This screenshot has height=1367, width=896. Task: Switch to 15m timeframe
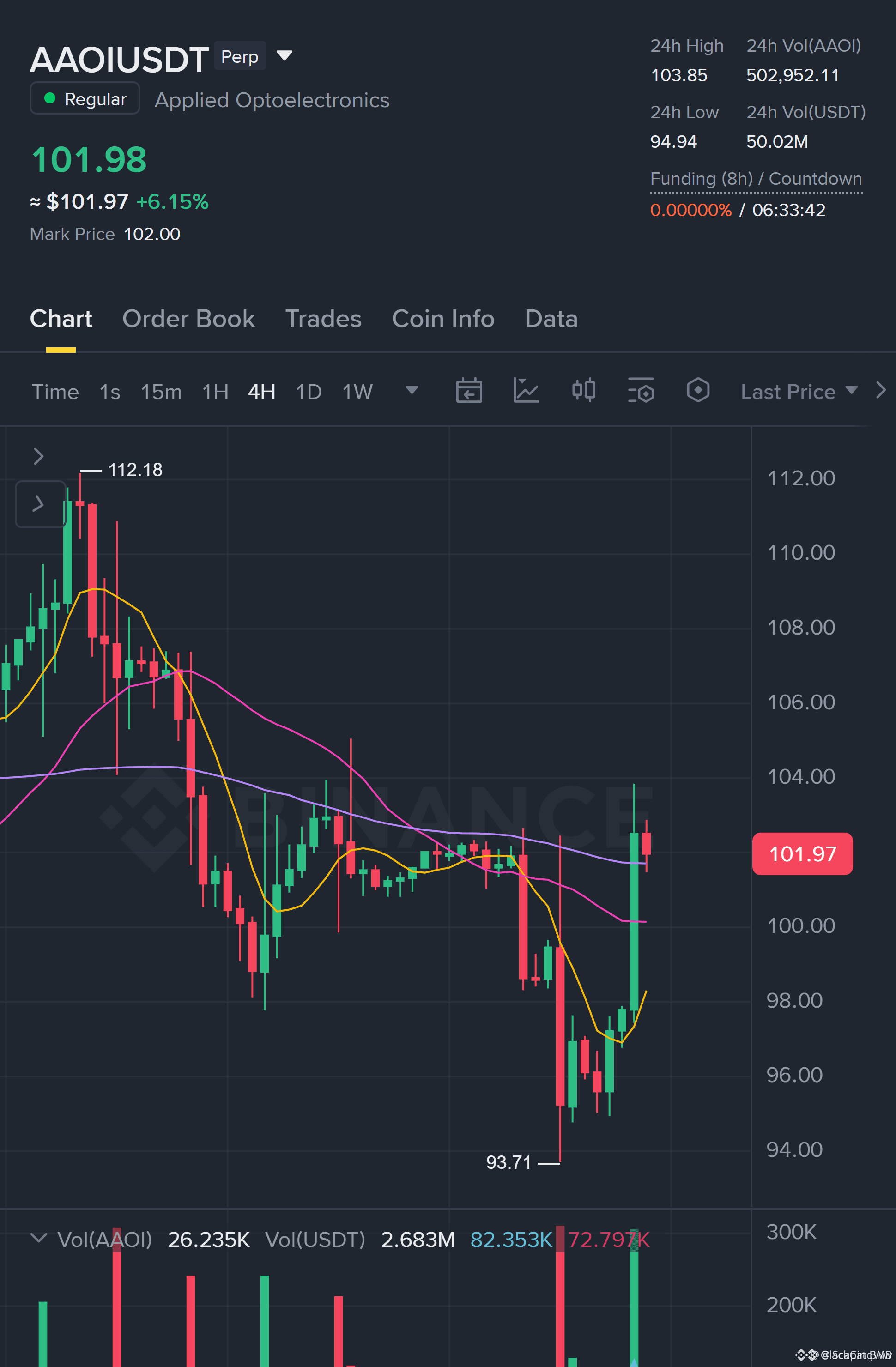(x=161, y=392)
